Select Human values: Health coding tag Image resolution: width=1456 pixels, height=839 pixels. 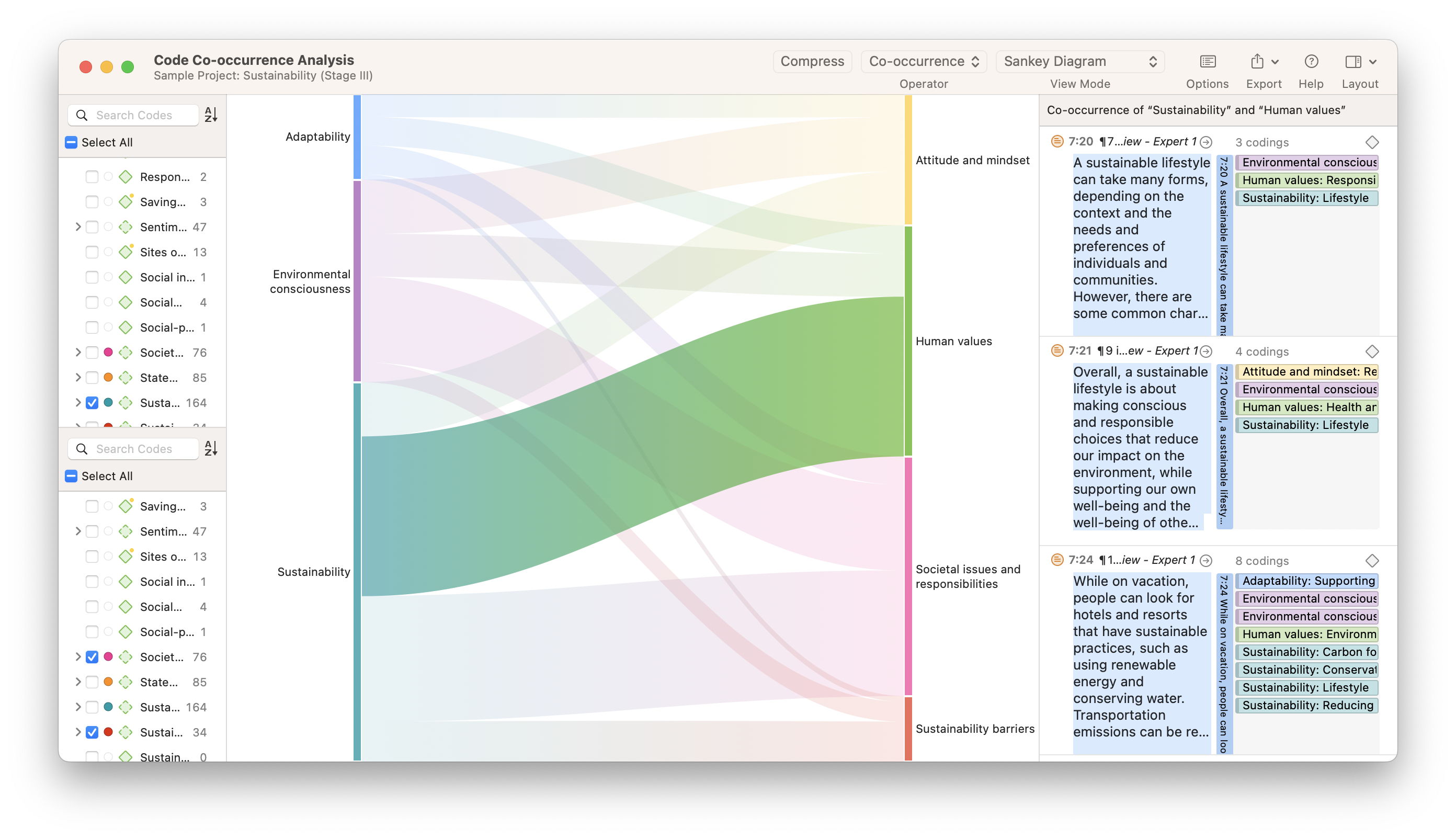pos(1306,407)
